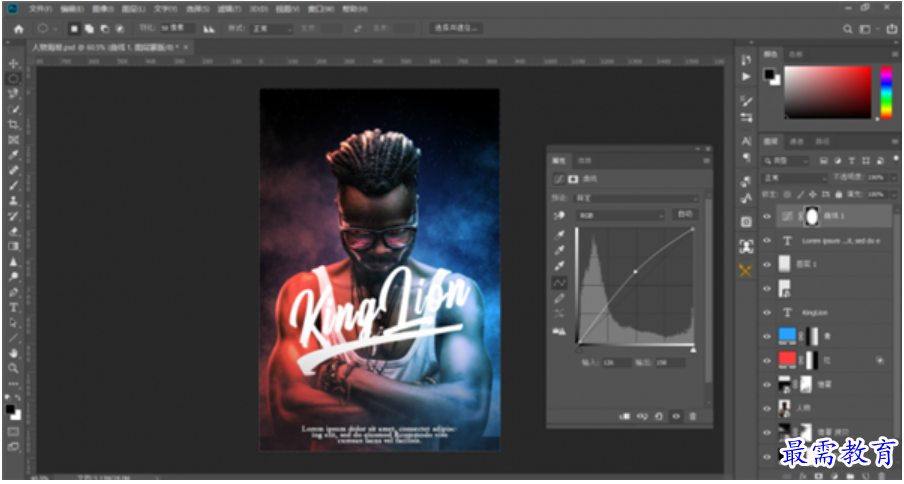Click the Select and Mask button
904x484 pixels.
point(456,28)
